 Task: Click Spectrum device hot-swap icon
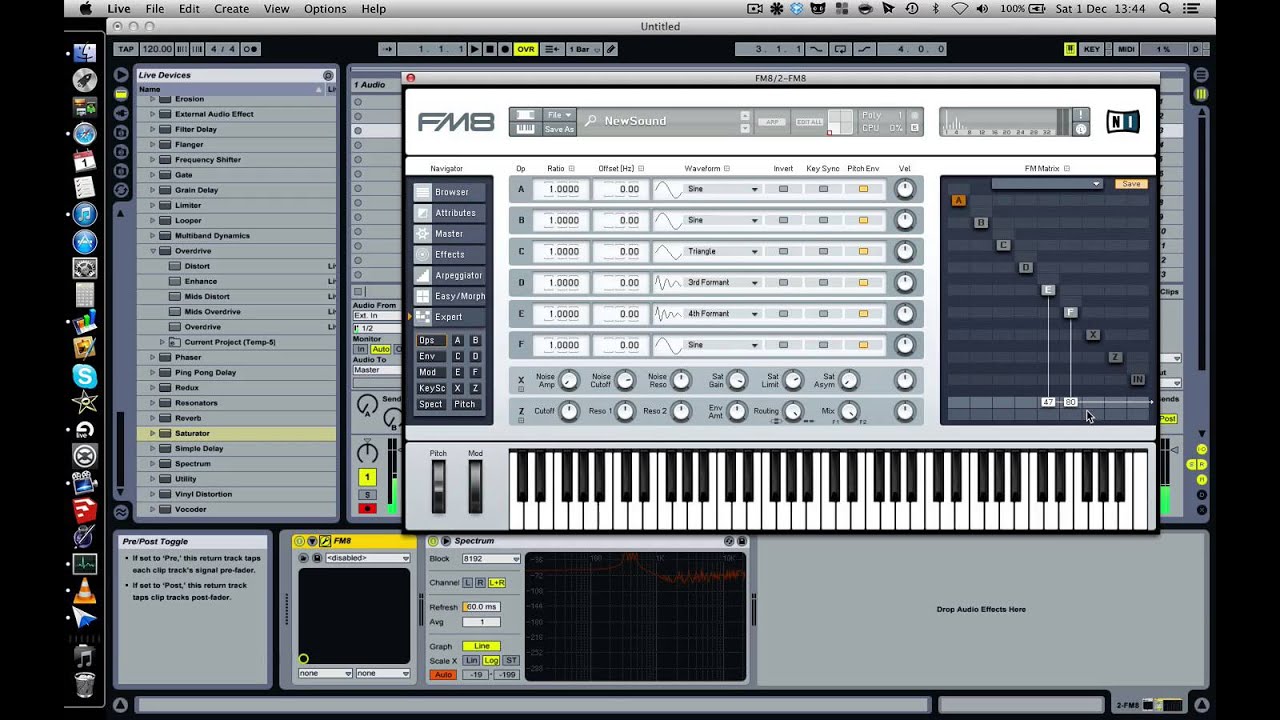pos(729,541)
